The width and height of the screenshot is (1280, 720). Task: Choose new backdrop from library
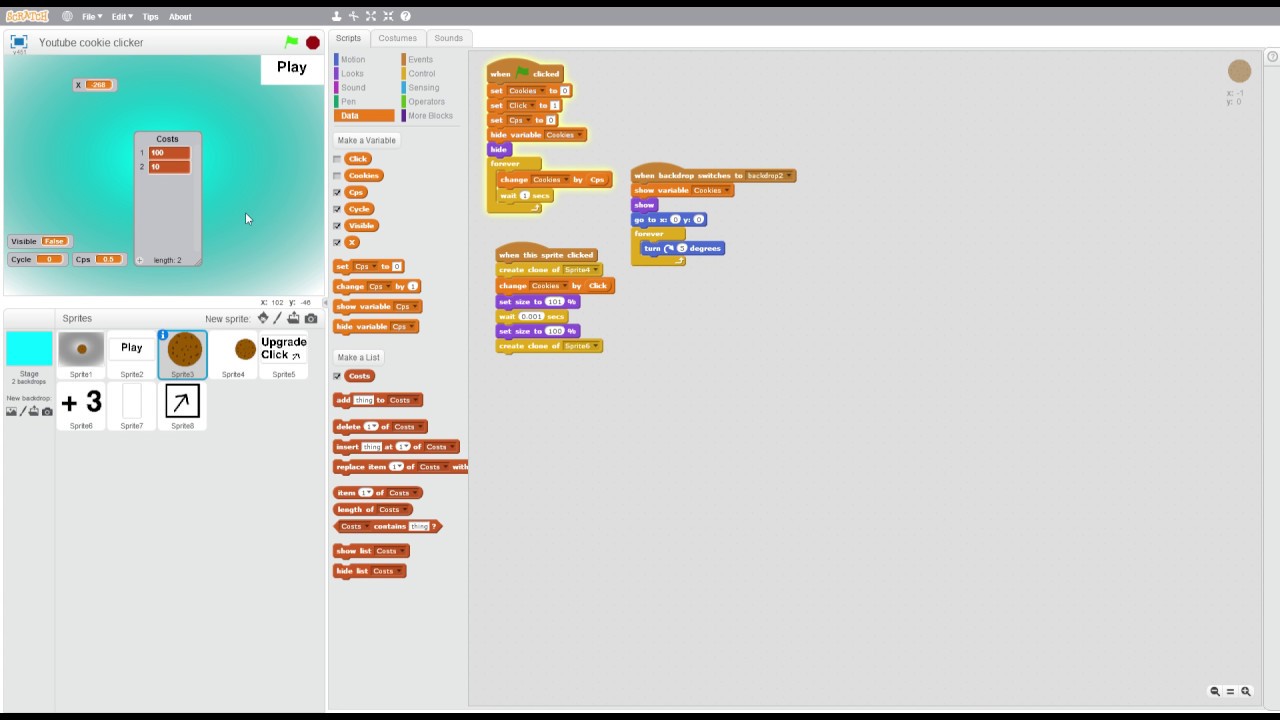point(11,411)
